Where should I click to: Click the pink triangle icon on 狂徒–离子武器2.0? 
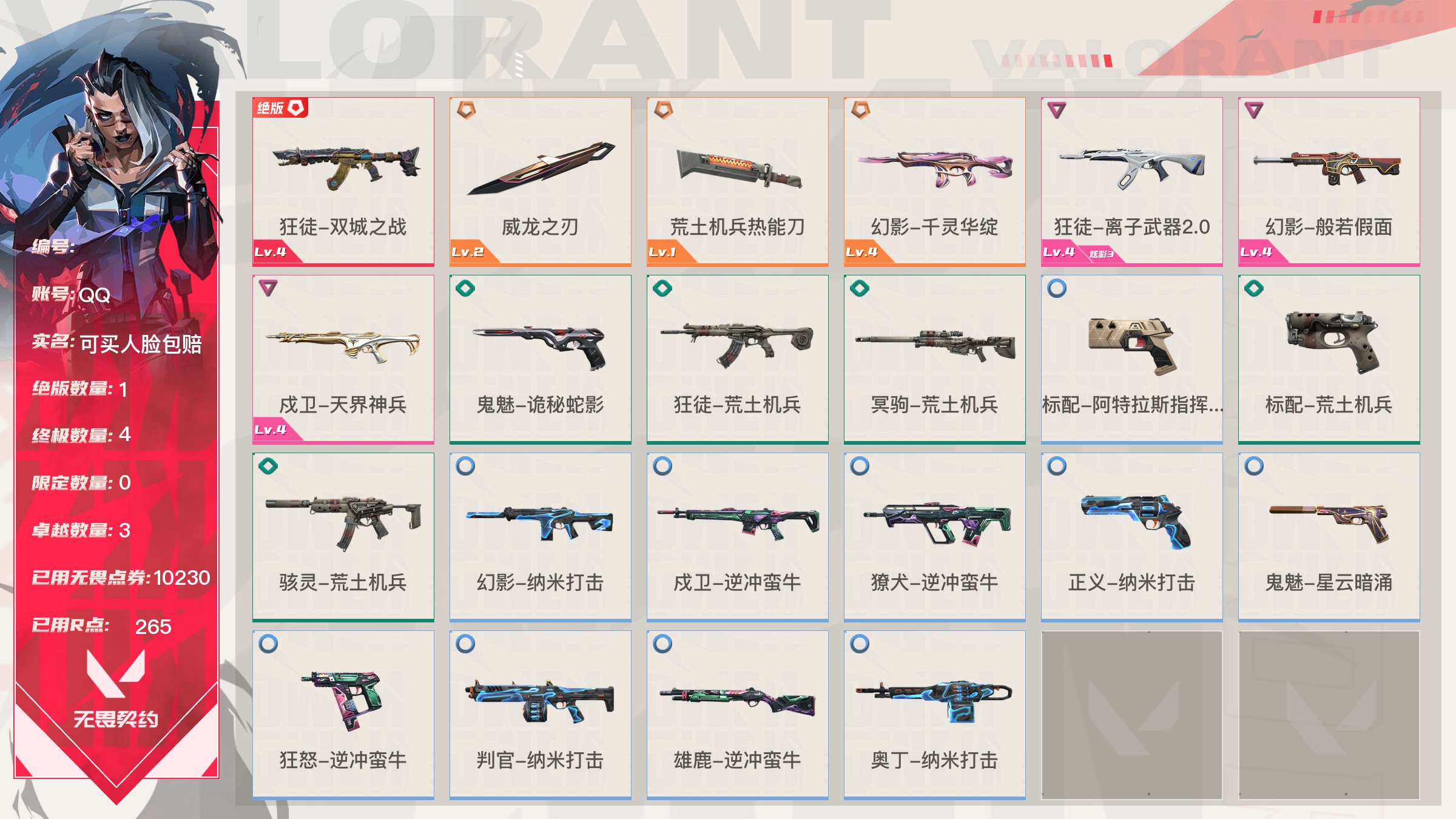coord(1057,110)
